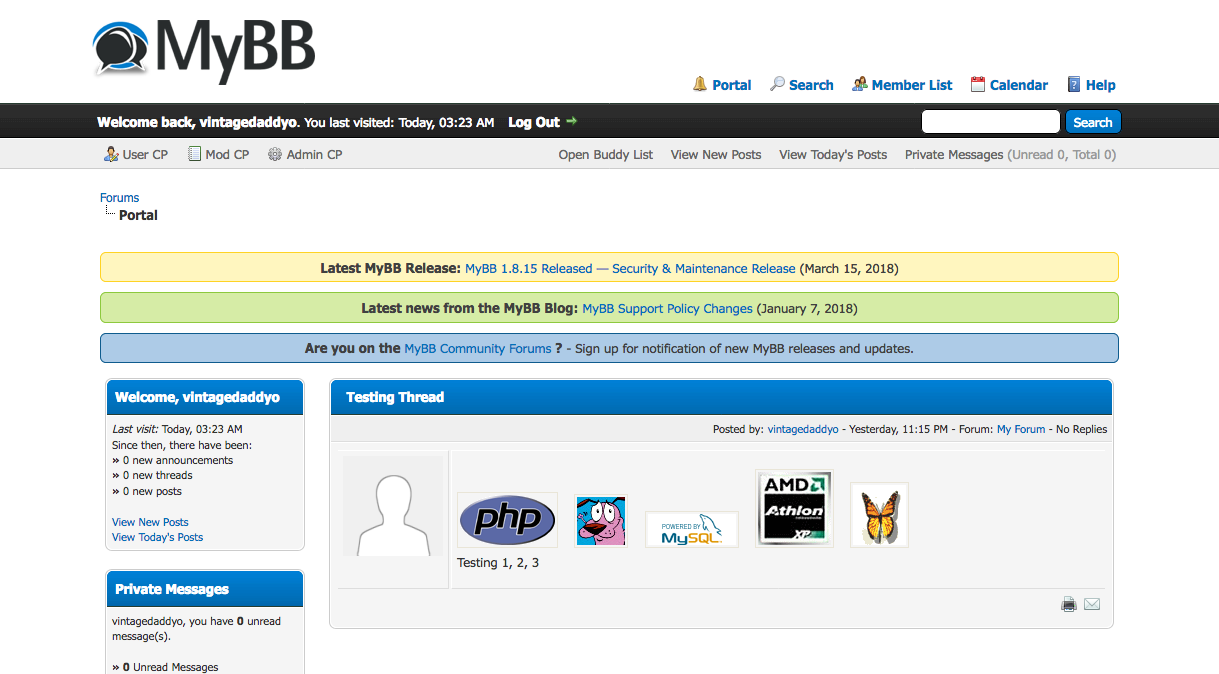Click the search text field
Screen dimensions: 1219x674
[x=990, y=122]
